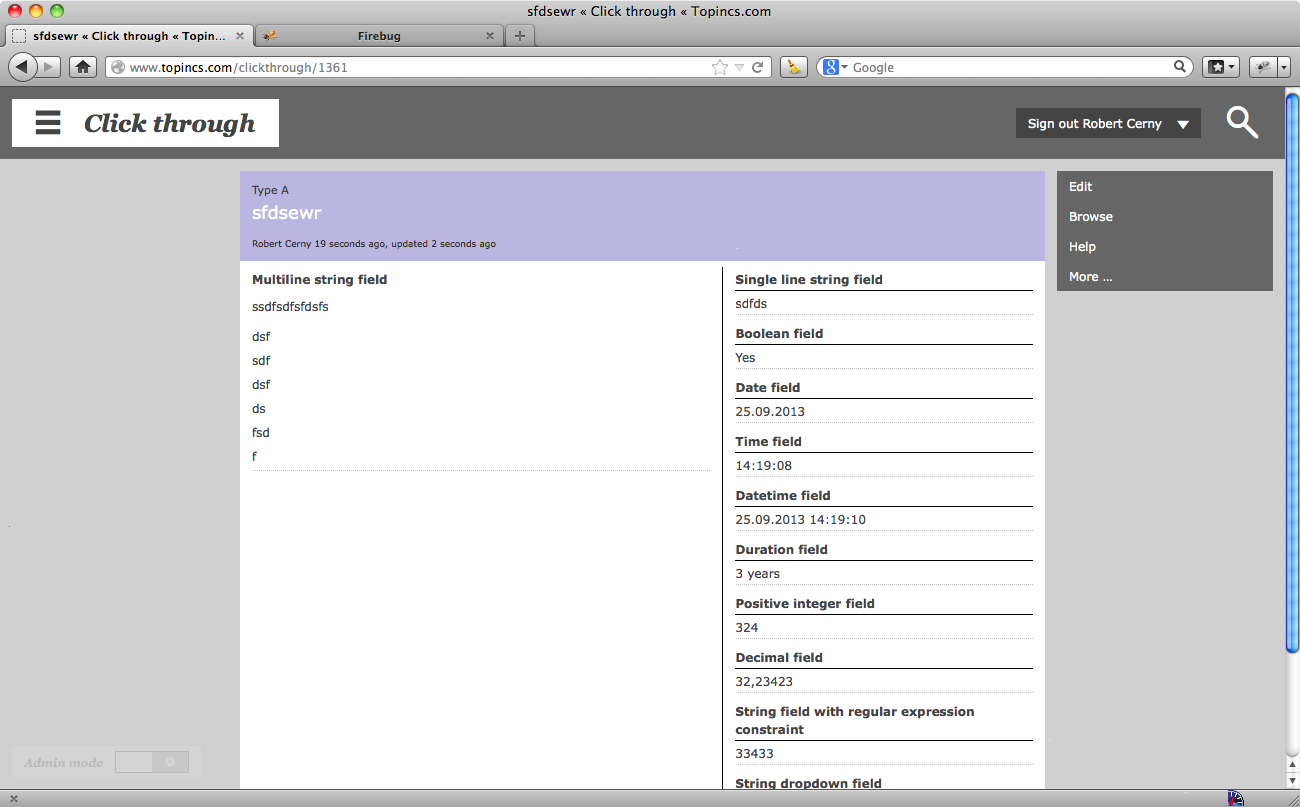Switch to the Firebug tab
1300x807 pixels.
(378, 36)
